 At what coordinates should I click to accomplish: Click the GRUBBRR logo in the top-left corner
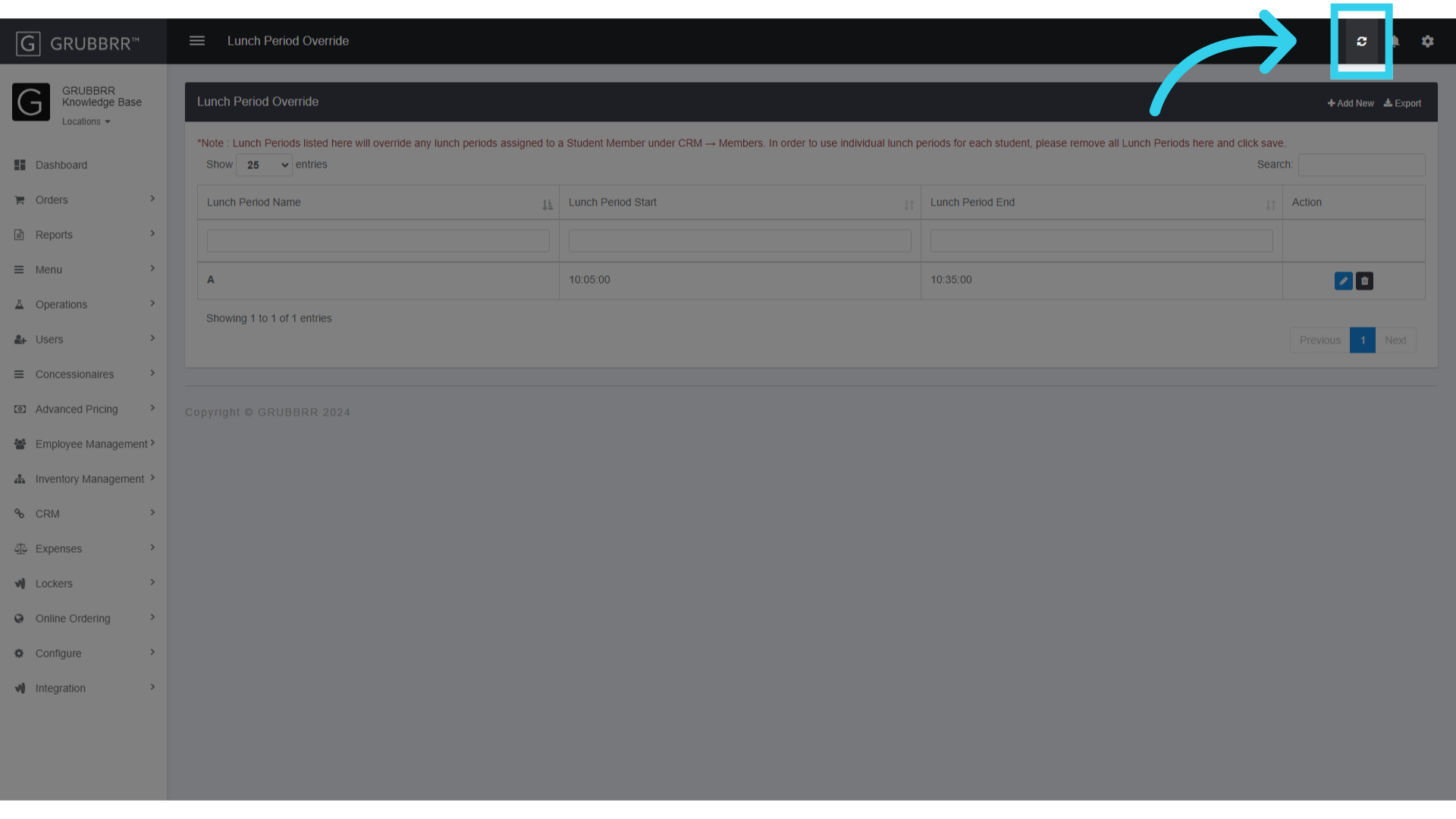point(78,43)
